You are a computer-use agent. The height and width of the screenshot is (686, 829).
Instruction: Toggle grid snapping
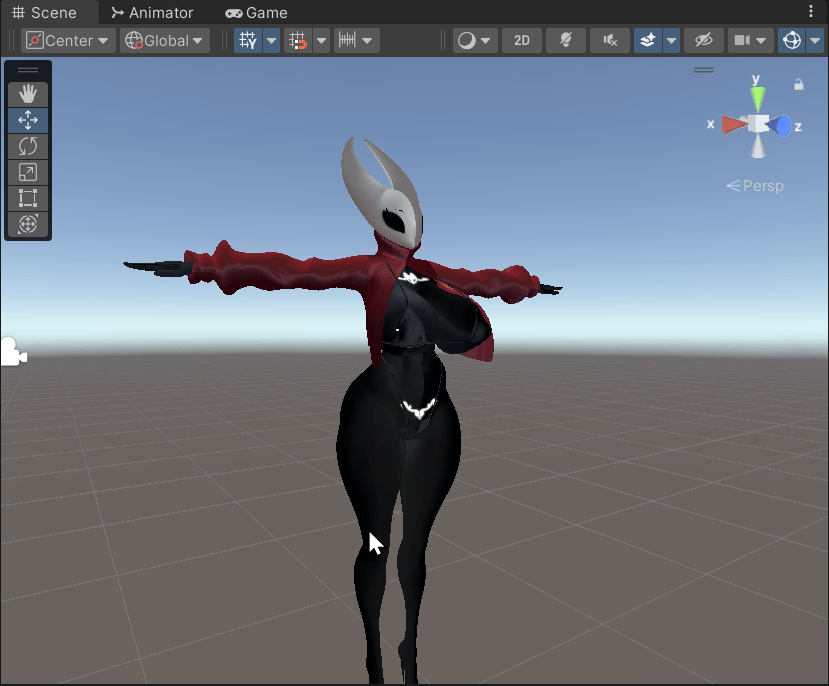(298, 41)
